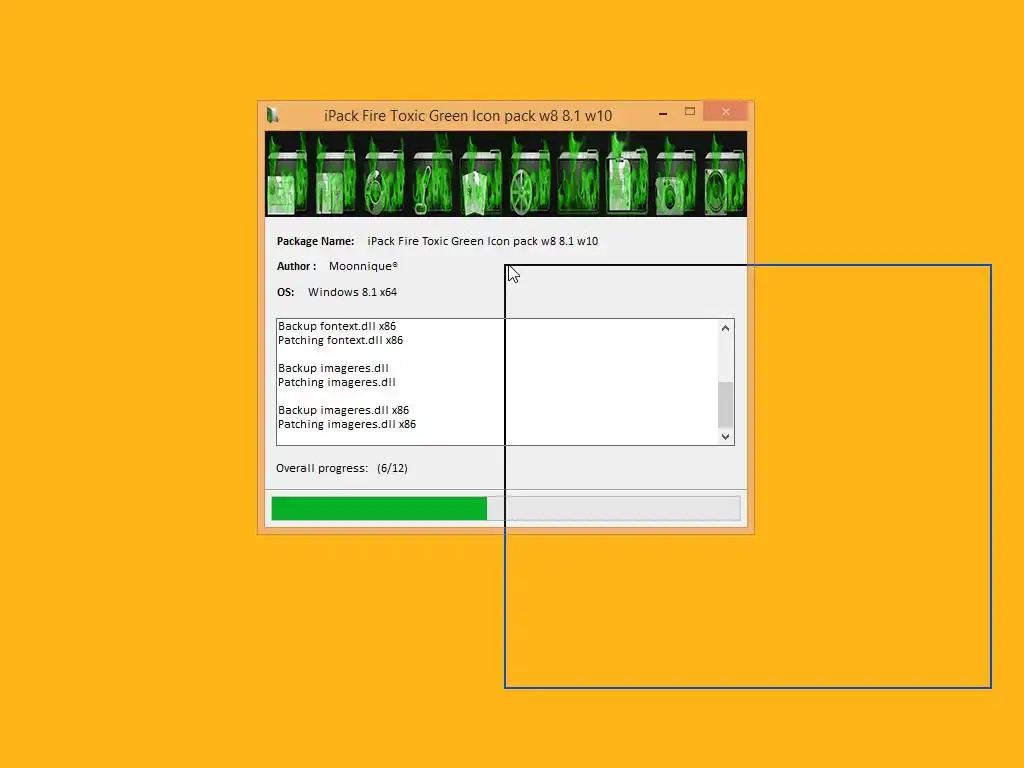Click the 'Overall progress:' label
This screenshot has width=1024, height=768.
[322, 468]
